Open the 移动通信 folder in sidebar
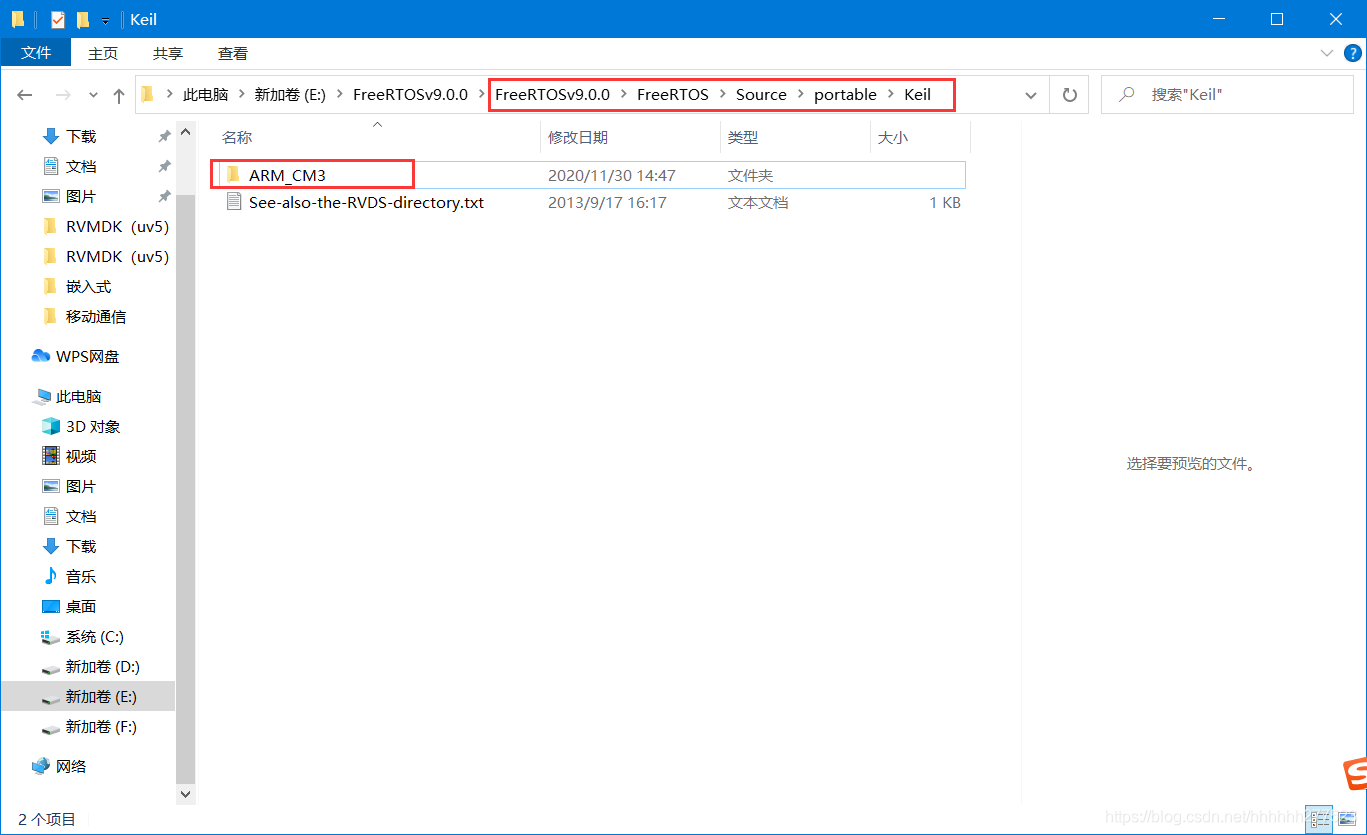 point(96,316)
